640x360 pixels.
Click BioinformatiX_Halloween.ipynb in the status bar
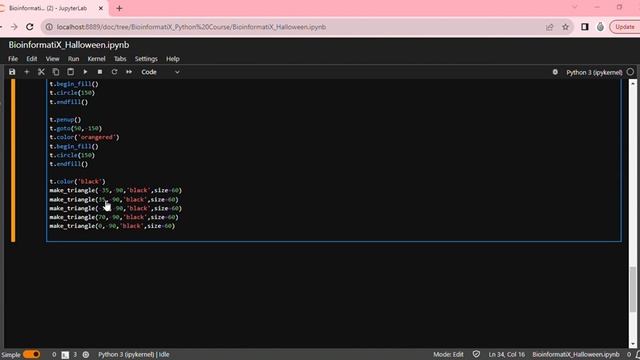tap(576, 354)
